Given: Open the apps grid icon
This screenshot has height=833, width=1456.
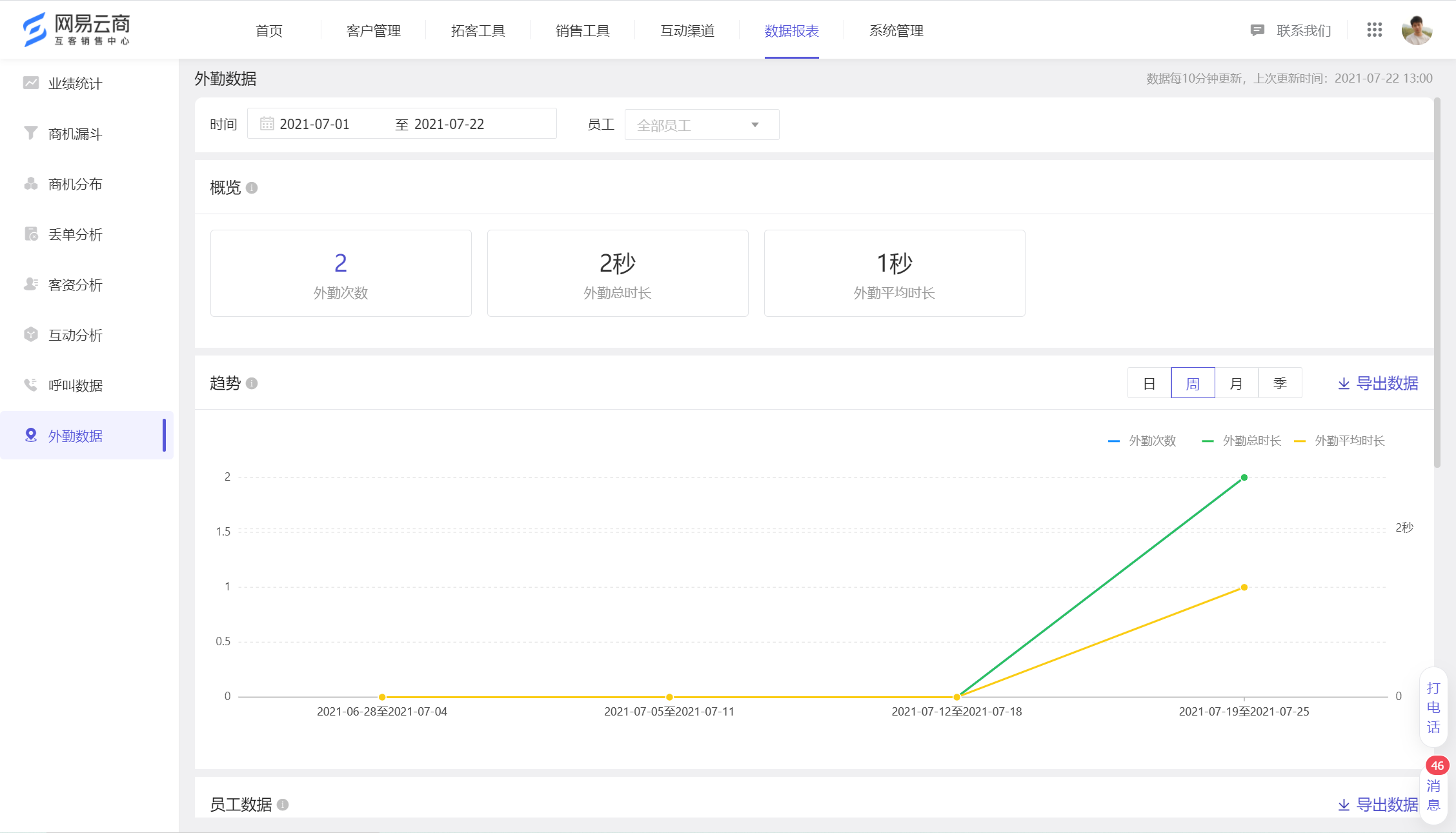Looking at the screenshot, I should tap(1374, 30).
